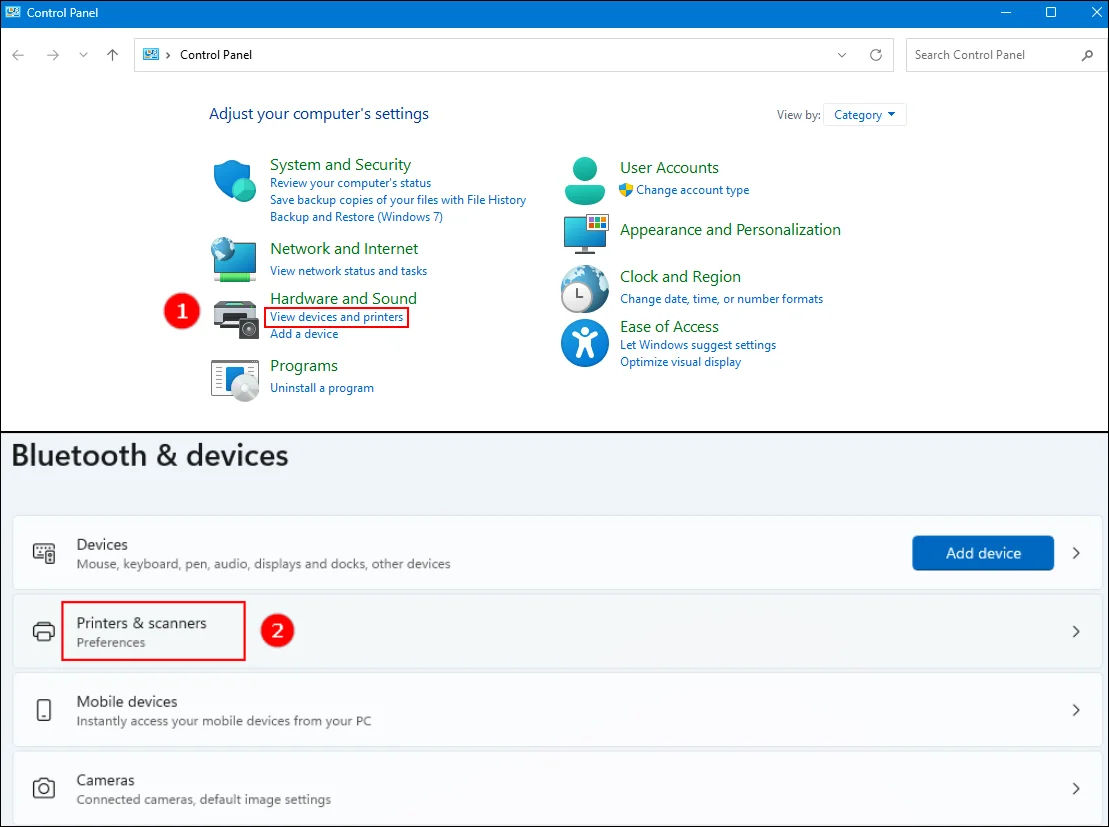Expand the Printers & scanners row chevron
This screenshot has height=827, width=1109.
(x=1076, y=632)
